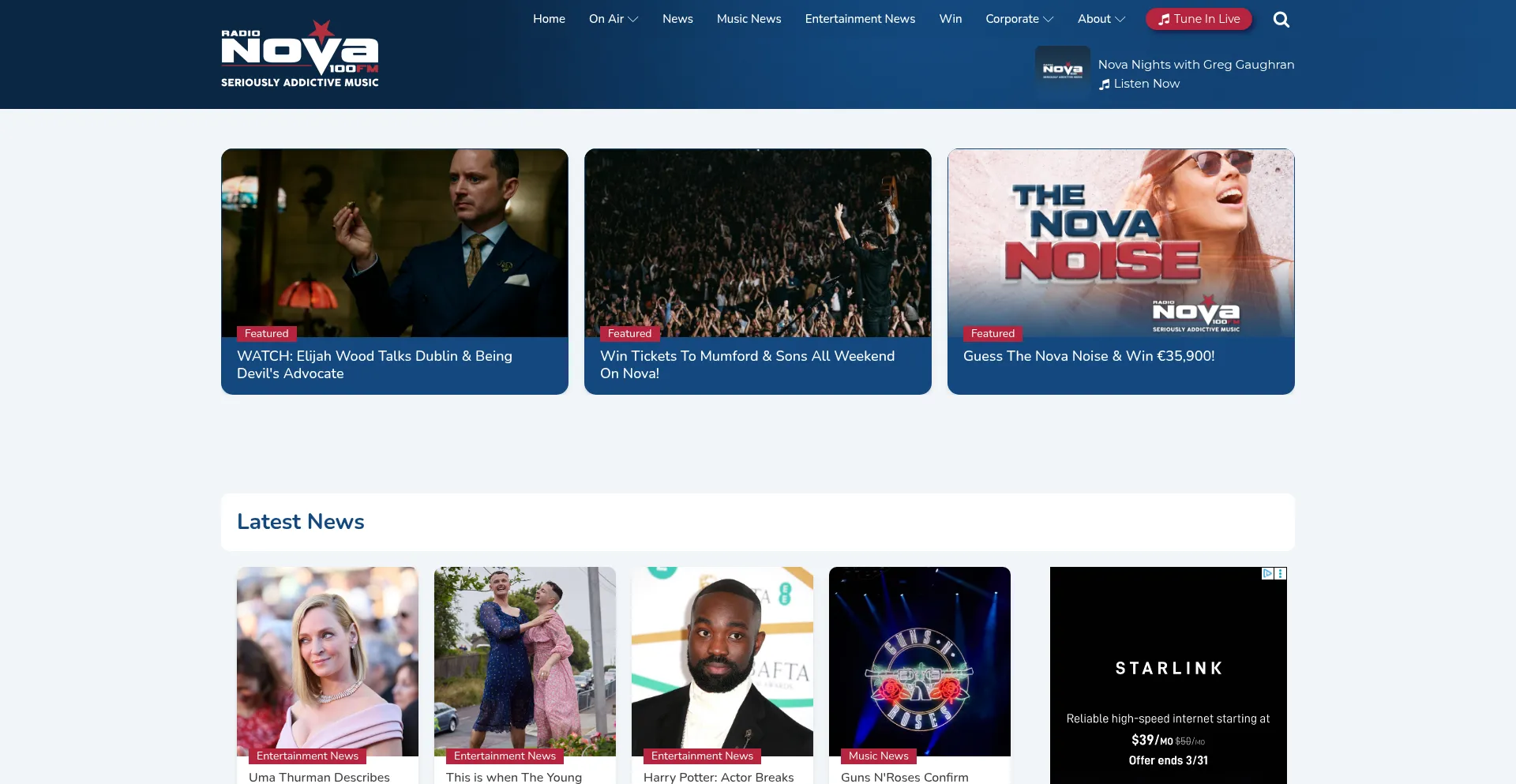The width and height of the screenshot is (1516, 784).
Task: Open Harry Potter: Actor Breaks headline
Action: pos(719,777)
